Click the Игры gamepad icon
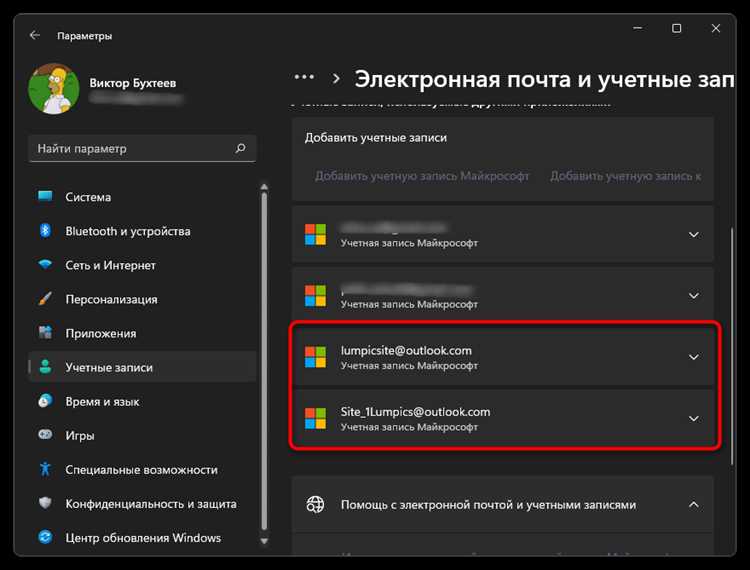This screenshot has height=570, width=750. 45,435
